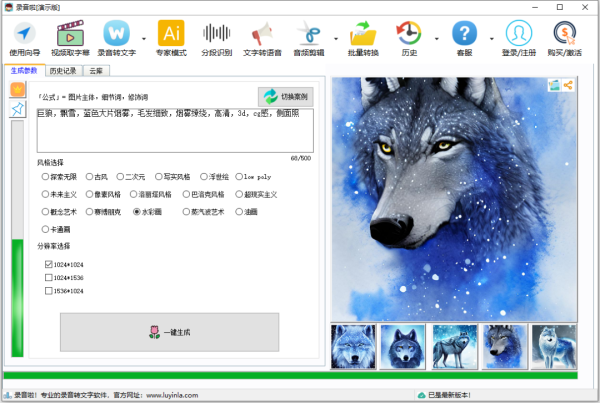The image size is (600, 403).
Task: Switch to the 云库 tab
Action: pos(97,71)
